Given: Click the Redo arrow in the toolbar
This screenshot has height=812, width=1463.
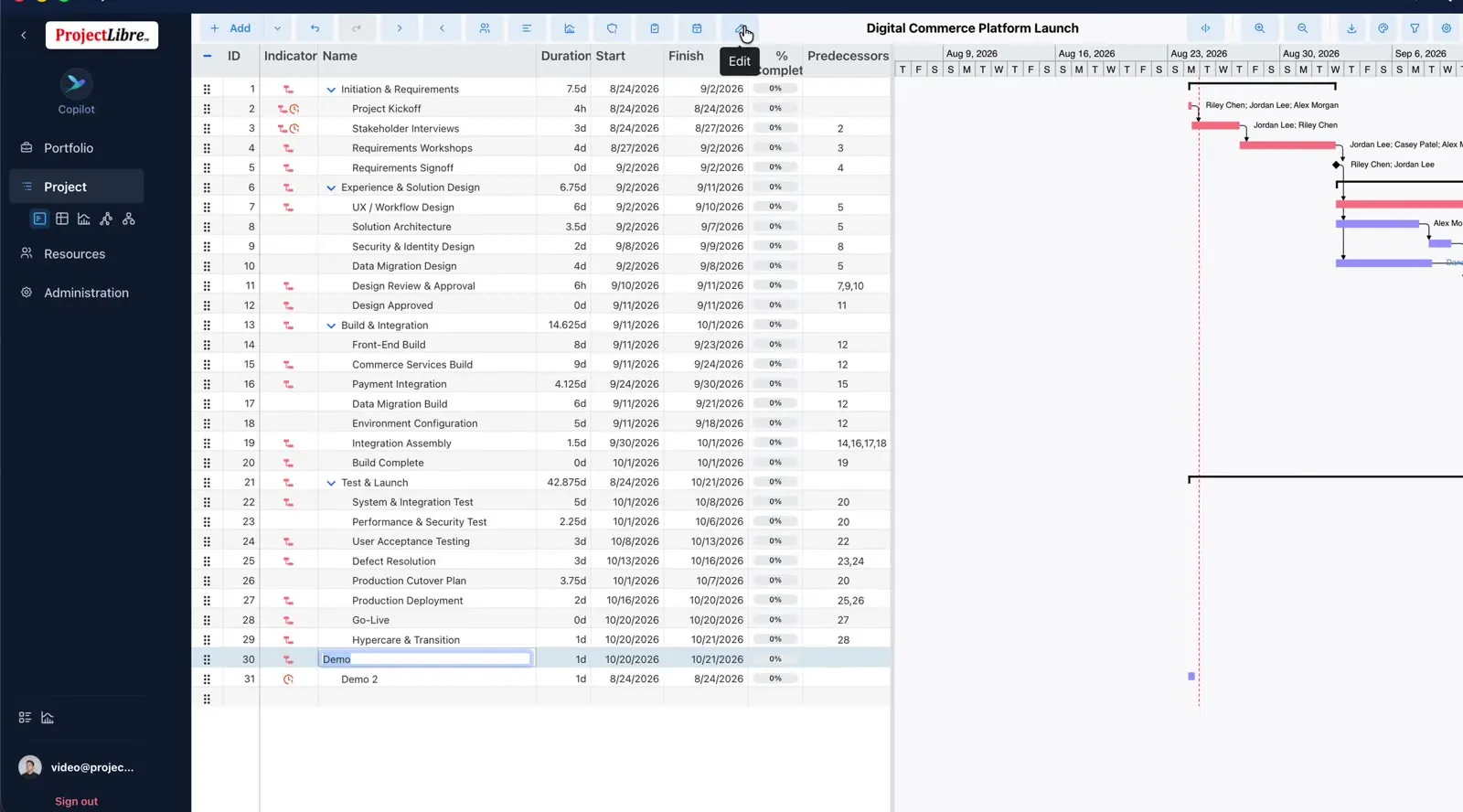Looking at the screenshot, I should [x=357, y=28].
